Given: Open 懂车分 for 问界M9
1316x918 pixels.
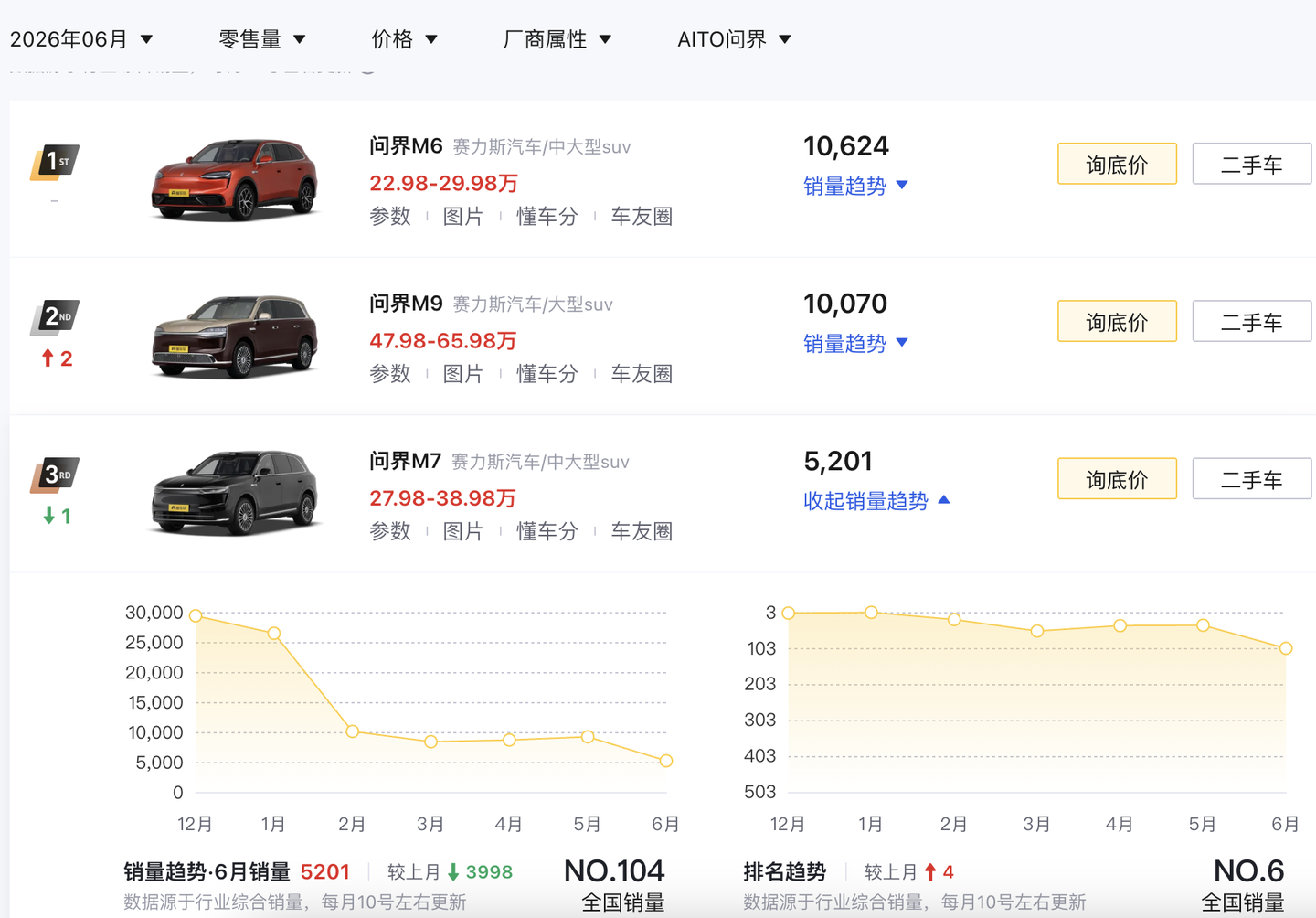Looking at the screenshot, I should click(x=547, y=374).
